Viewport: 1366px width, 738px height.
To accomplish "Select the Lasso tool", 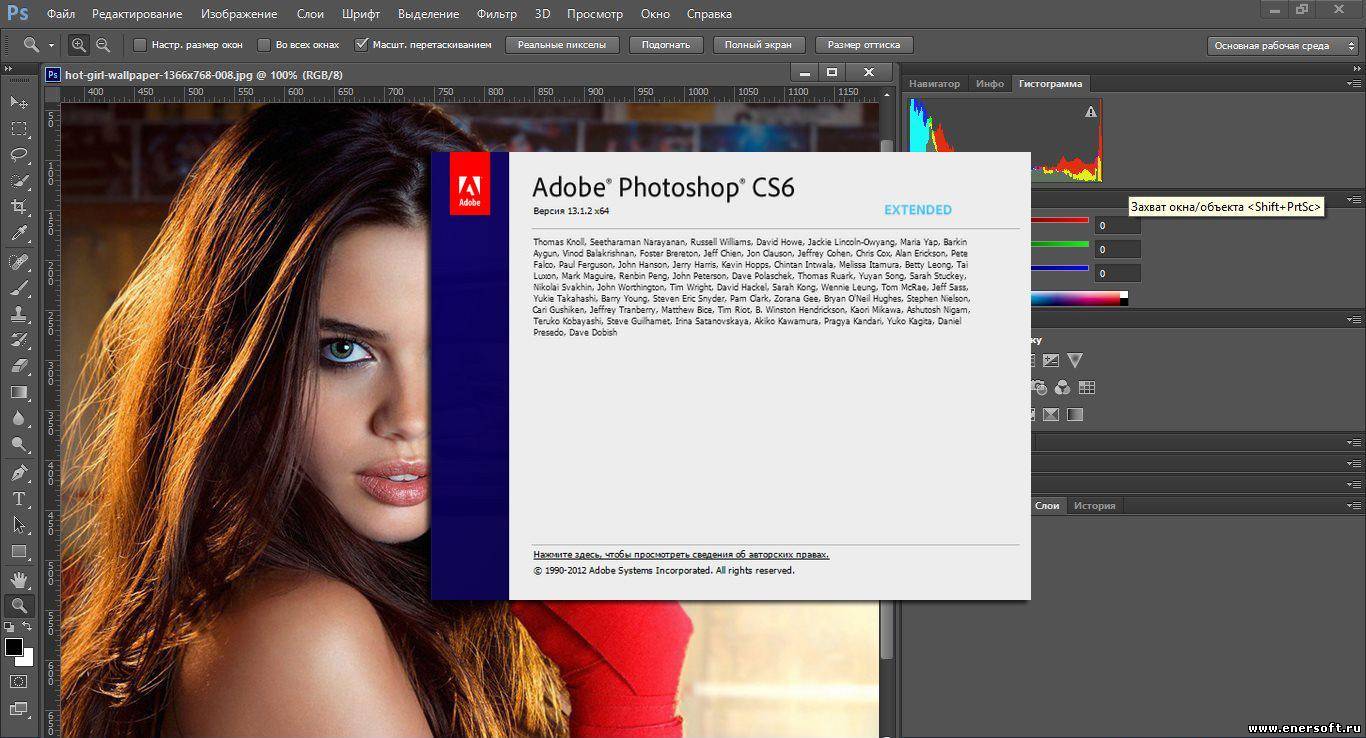I will coord(19,155).
